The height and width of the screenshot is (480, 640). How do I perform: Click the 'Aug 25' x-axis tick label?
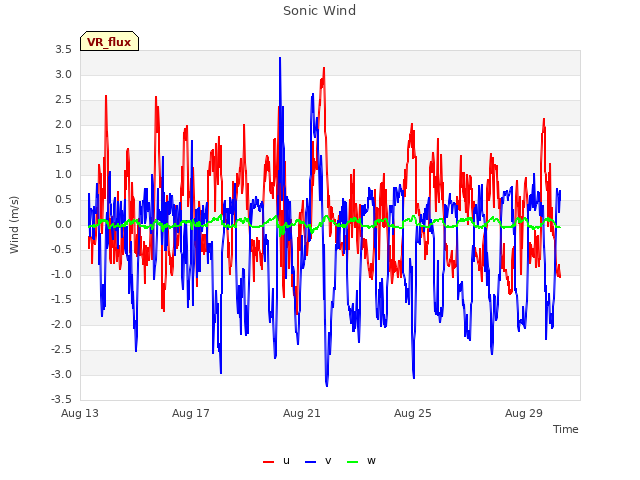413,413
